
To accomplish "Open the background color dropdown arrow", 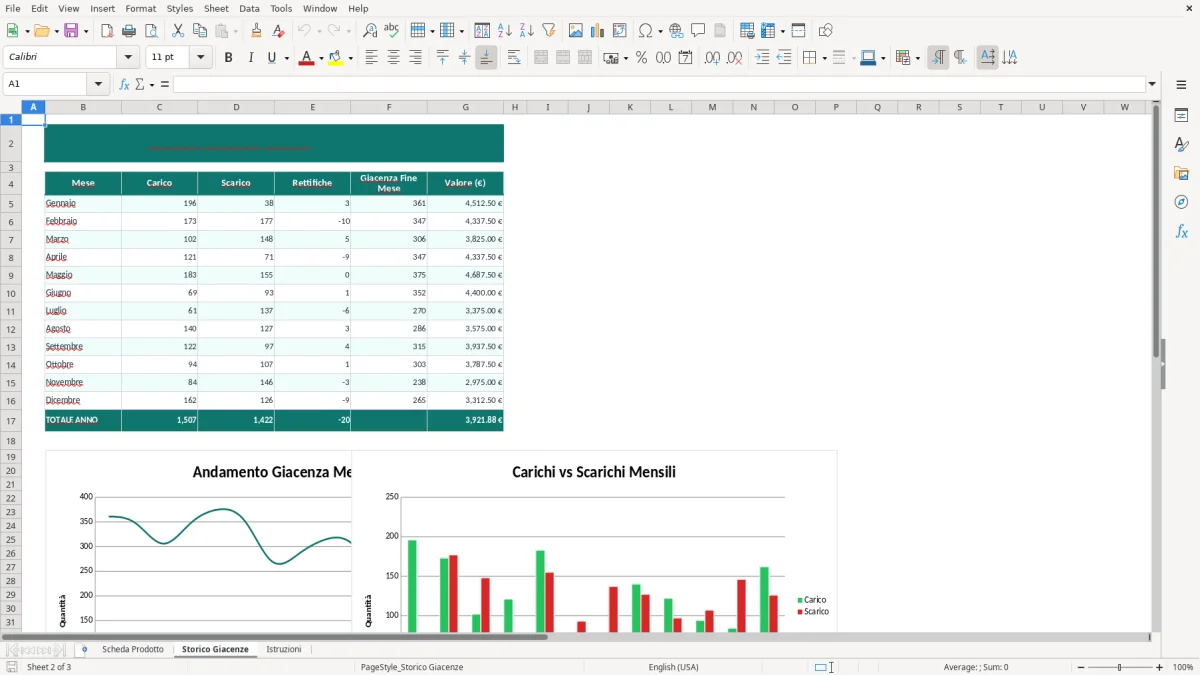I will point(350,58).
